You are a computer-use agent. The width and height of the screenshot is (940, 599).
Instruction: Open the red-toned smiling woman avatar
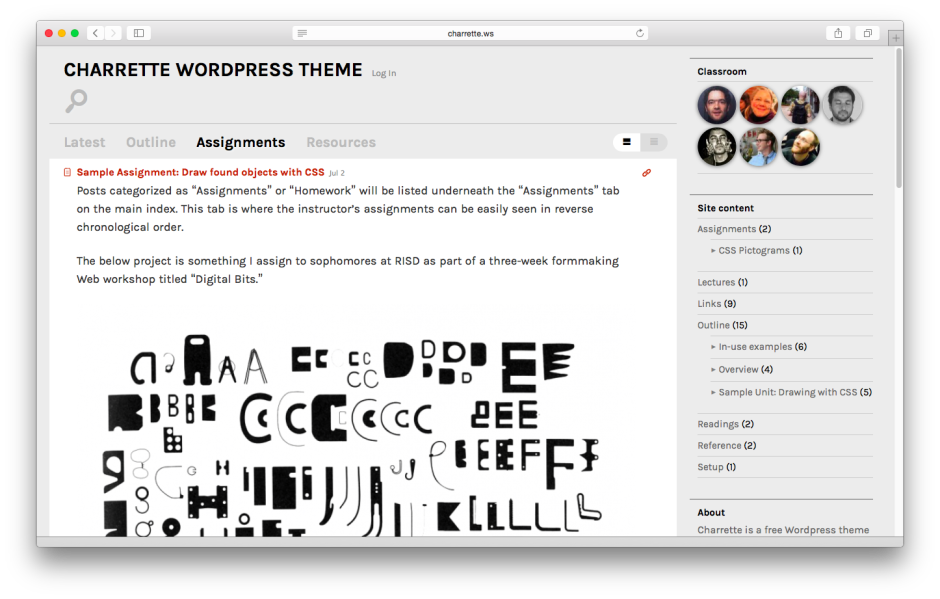(758, 105)
